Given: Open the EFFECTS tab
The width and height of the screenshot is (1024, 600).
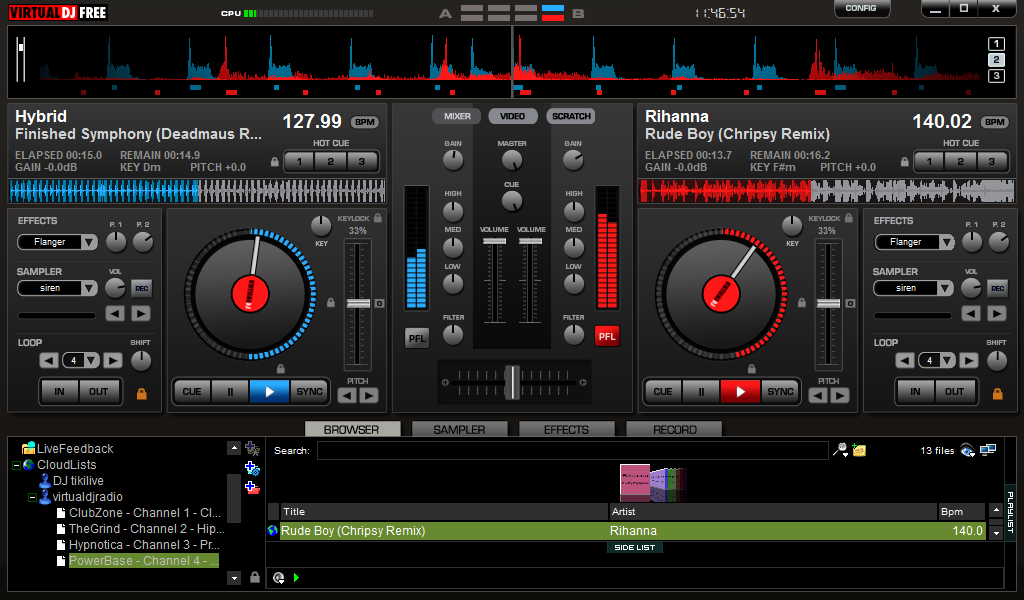Looking at the screenshot, I should click(x=566, y=430).
